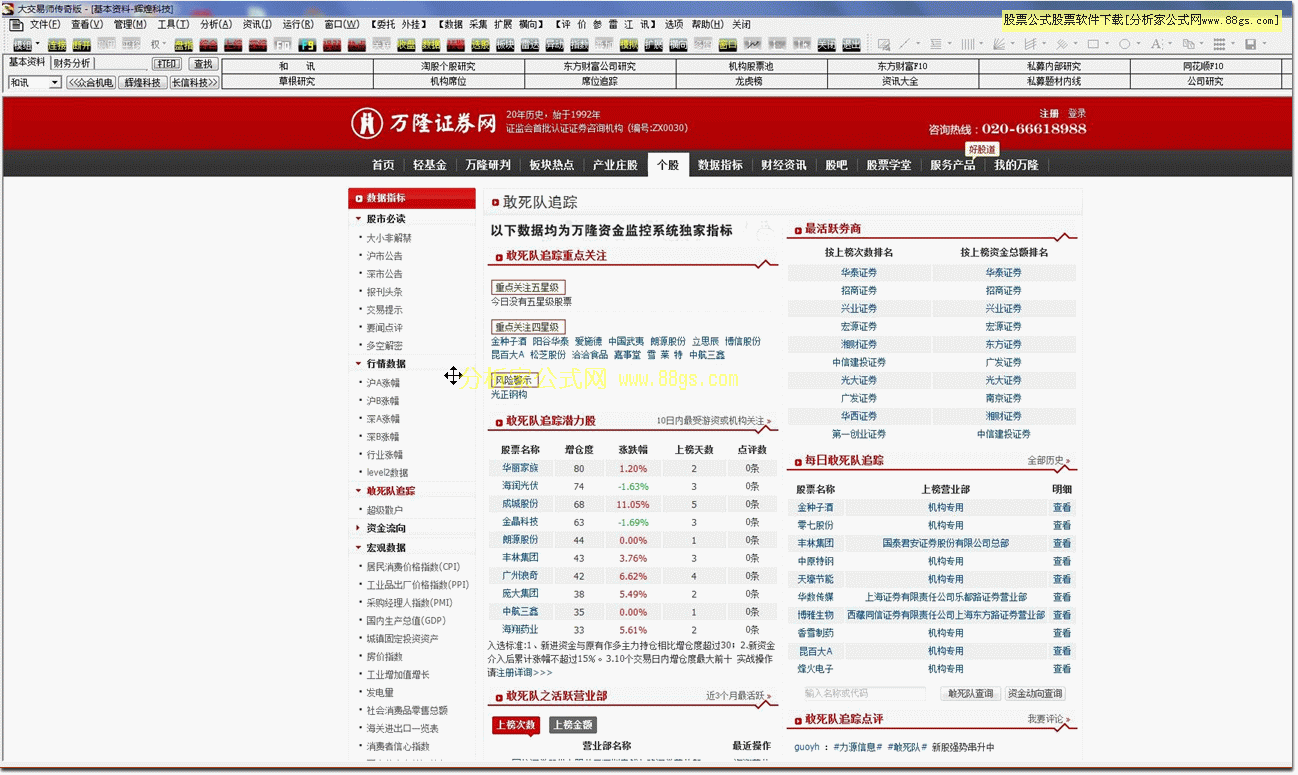Open the 华丽家族 stock link

pos(520,468)
